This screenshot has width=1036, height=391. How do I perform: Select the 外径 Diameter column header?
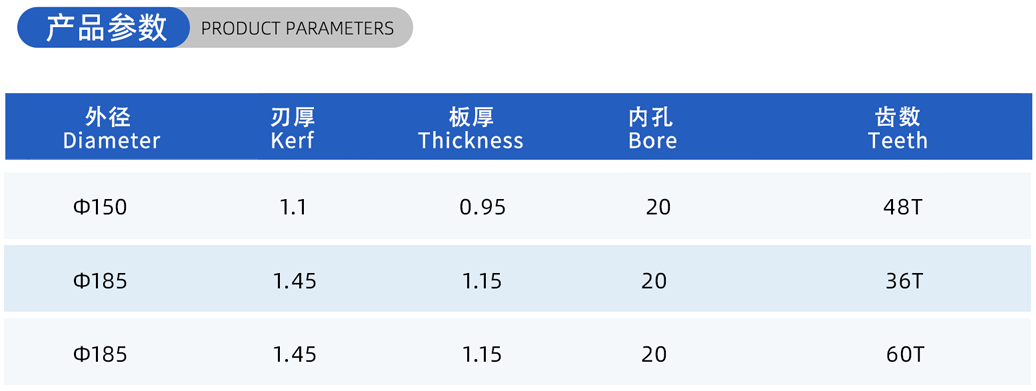point(111,129)
